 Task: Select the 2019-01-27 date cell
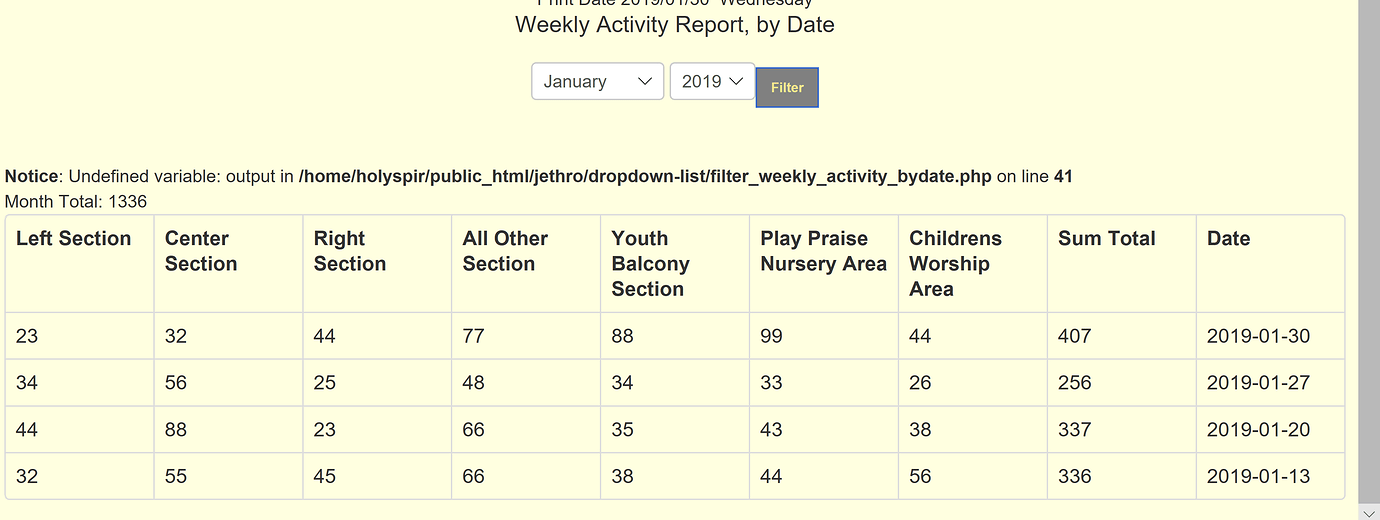(1258, 383)
